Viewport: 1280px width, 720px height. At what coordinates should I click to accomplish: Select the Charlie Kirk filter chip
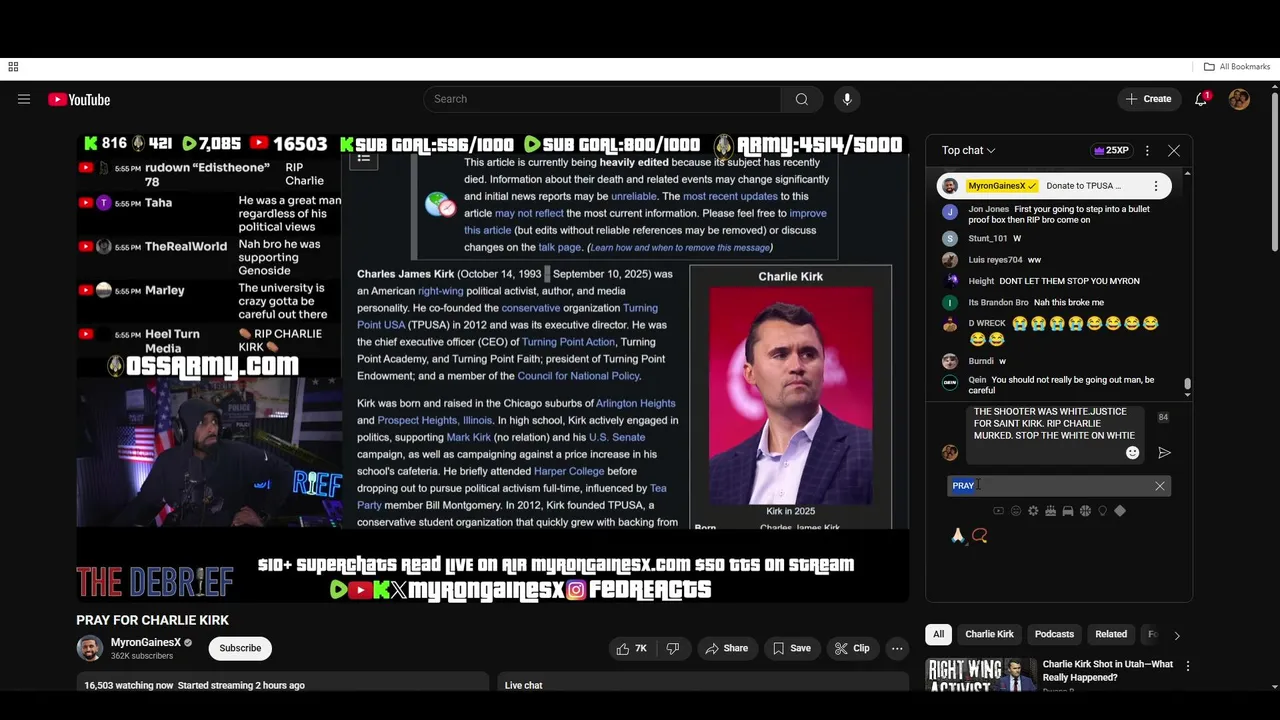tap(989, 634)
